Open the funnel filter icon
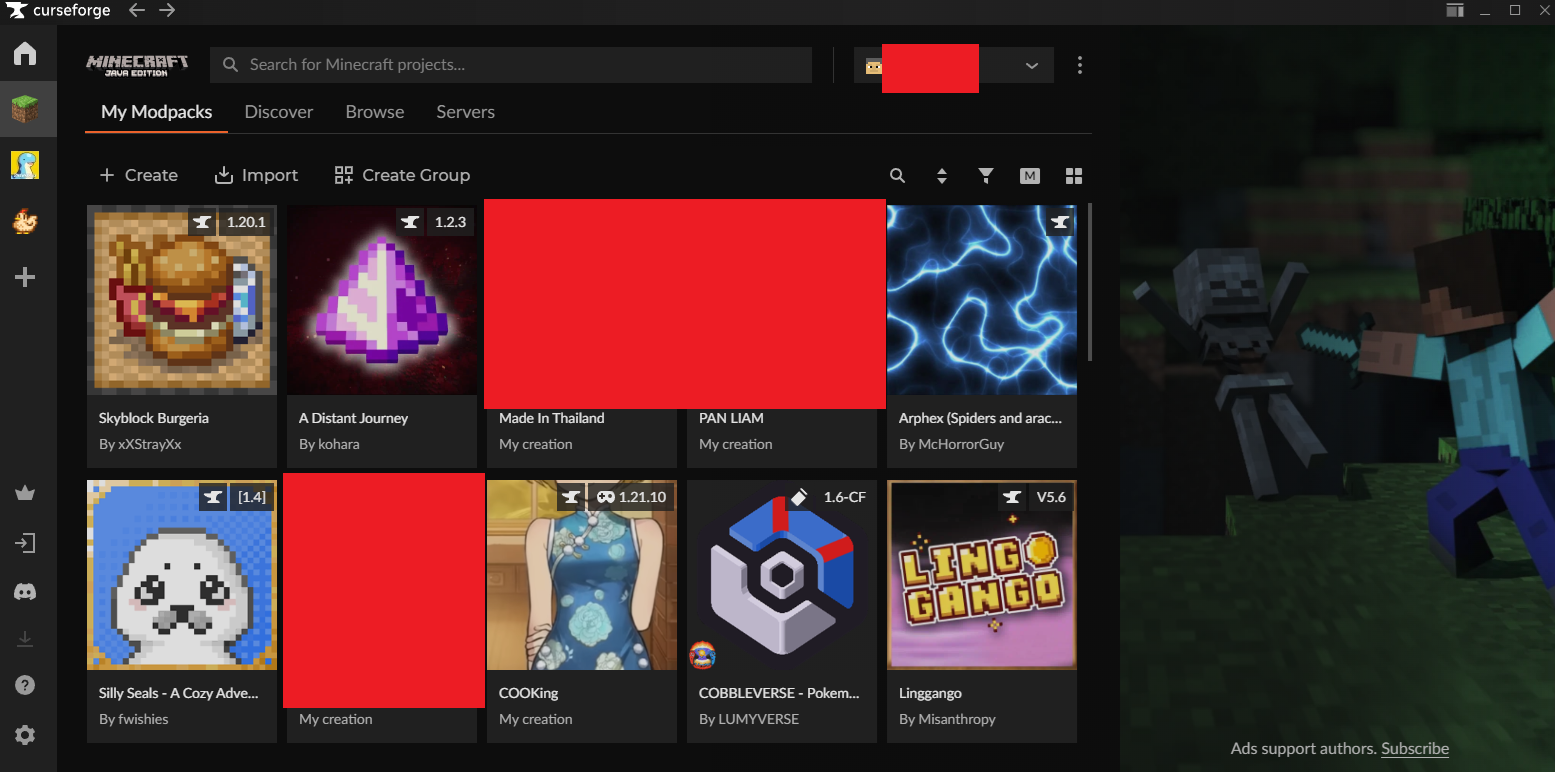The image size is (1555, 772). tap(986, 176)
